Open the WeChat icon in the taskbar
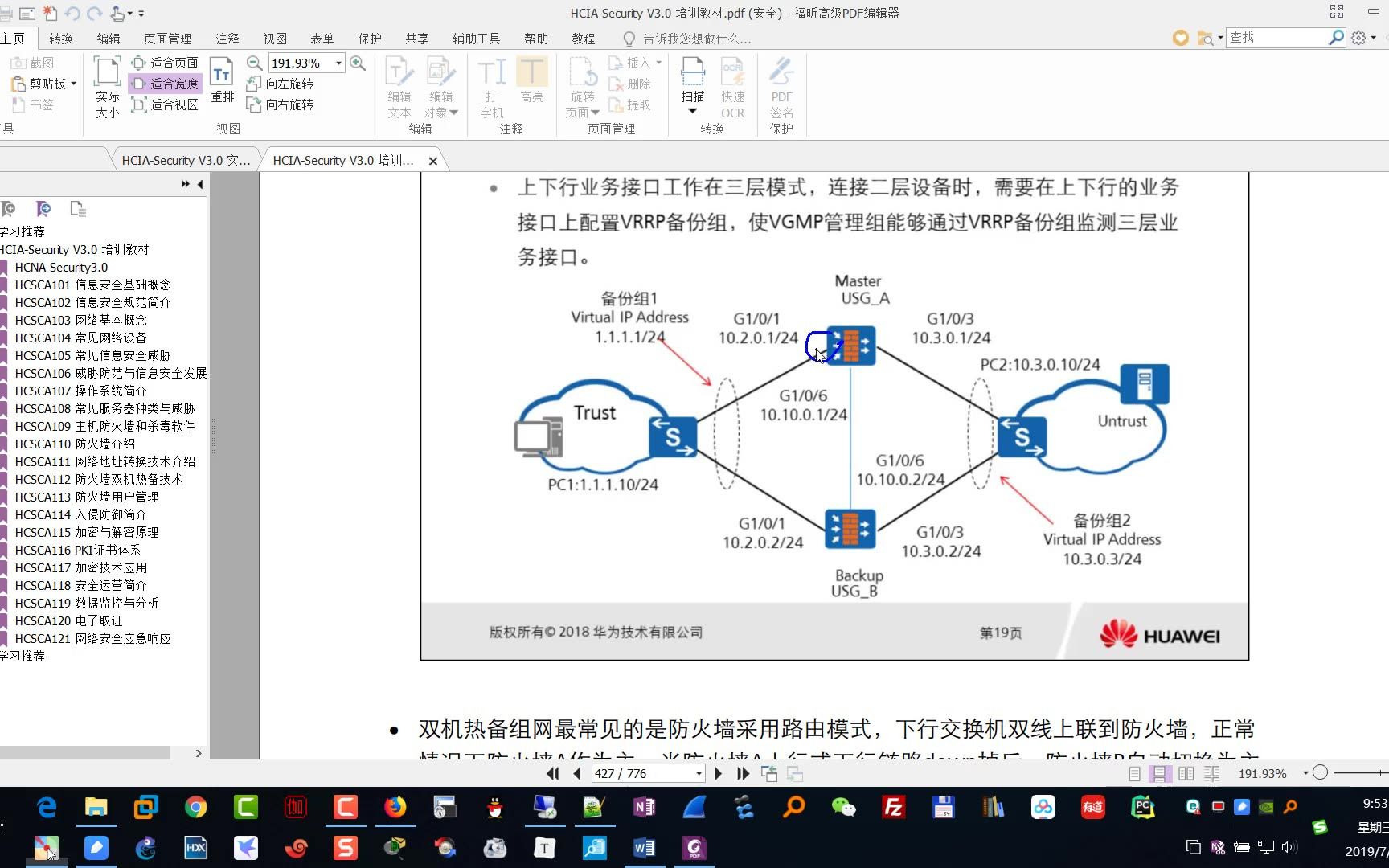Screen dimensions: 1389x868 pos(843,807)
